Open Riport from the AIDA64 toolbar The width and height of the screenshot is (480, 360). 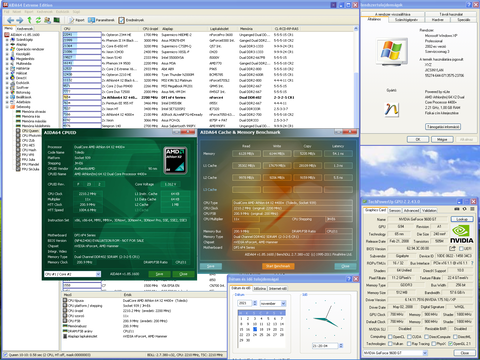click(x=77, y=20)
